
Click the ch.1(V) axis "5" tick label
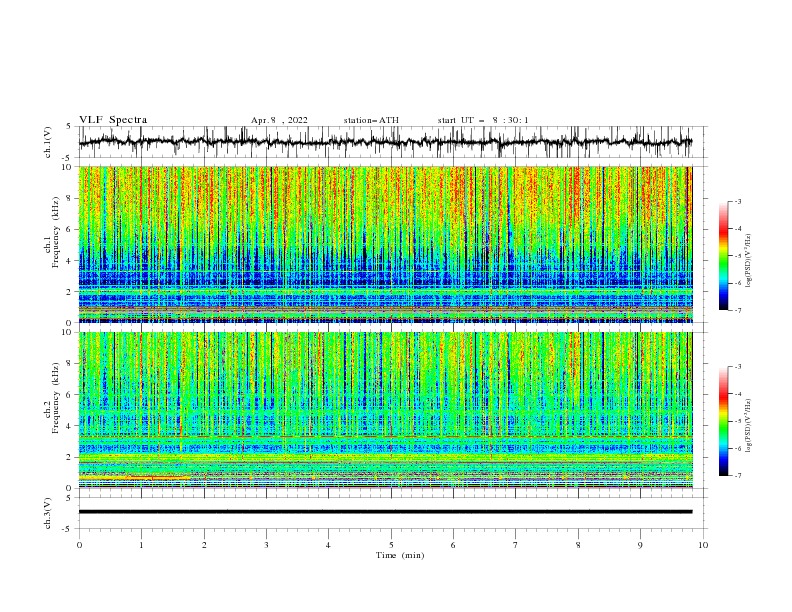69,127
